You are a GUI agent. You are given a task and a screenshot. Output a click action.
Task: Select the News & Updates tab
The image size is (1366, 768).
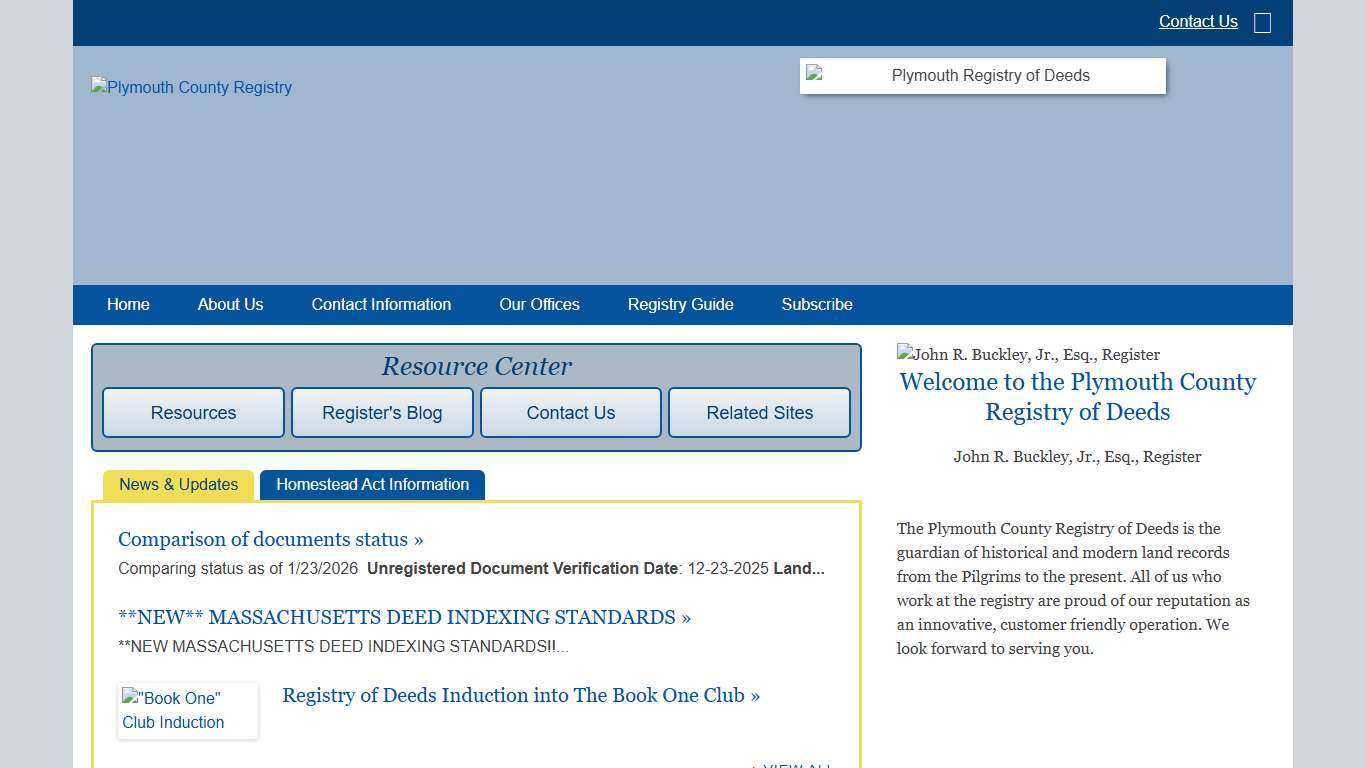177,485
